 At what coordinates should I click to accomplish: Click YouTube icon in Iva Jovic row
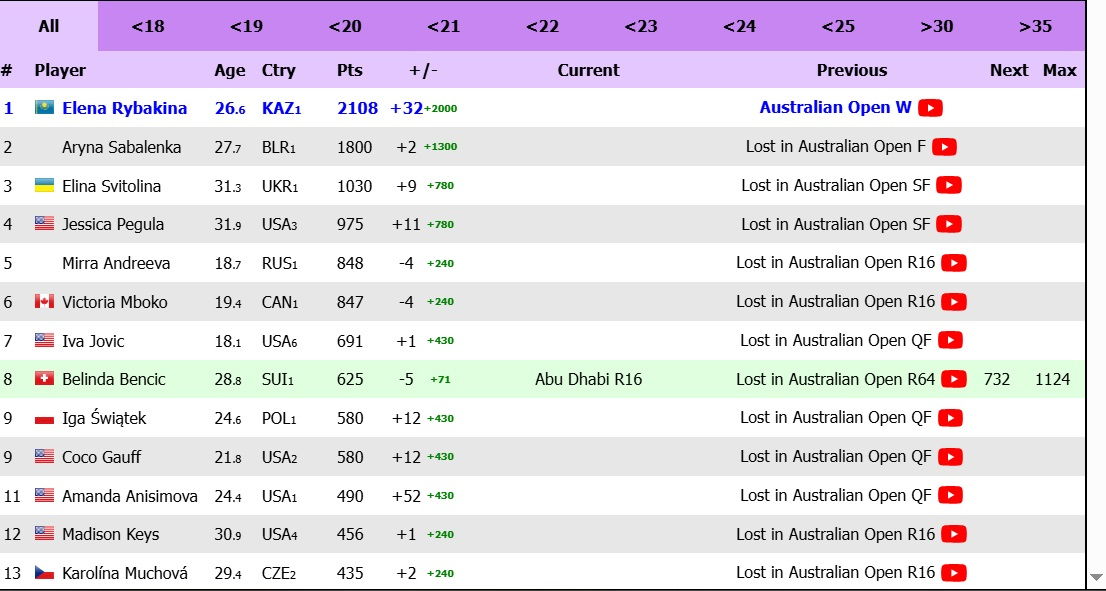950,341
